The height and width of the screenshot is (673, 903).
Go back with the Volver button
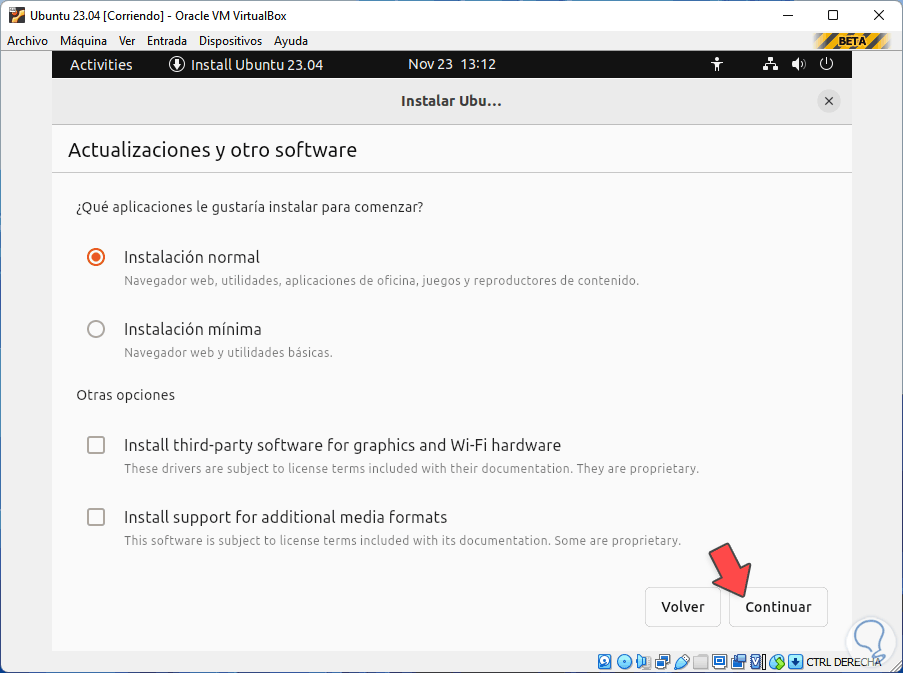point(682,607)
